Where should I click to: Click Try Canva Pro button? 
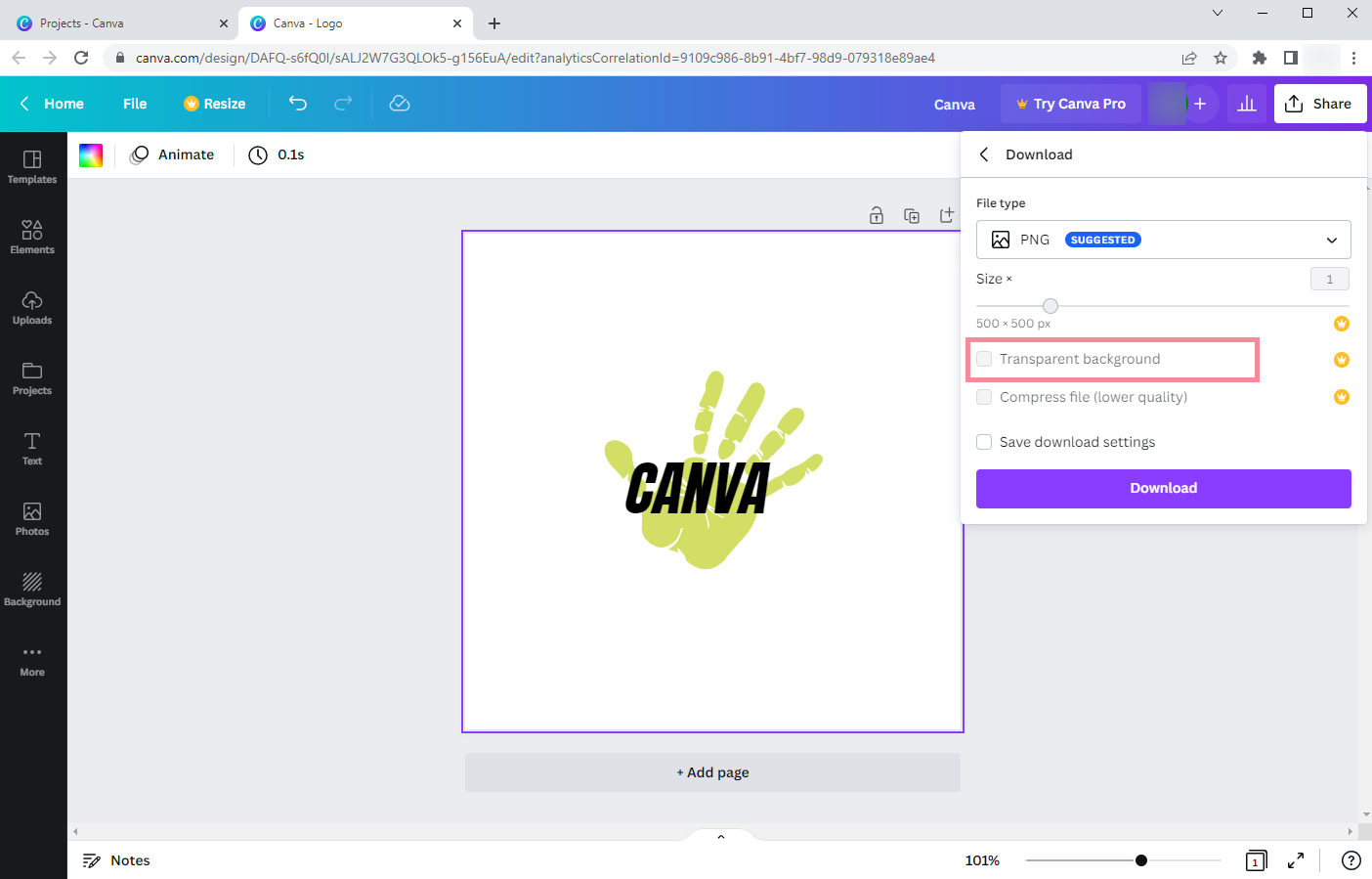[x=1071, y=104]
